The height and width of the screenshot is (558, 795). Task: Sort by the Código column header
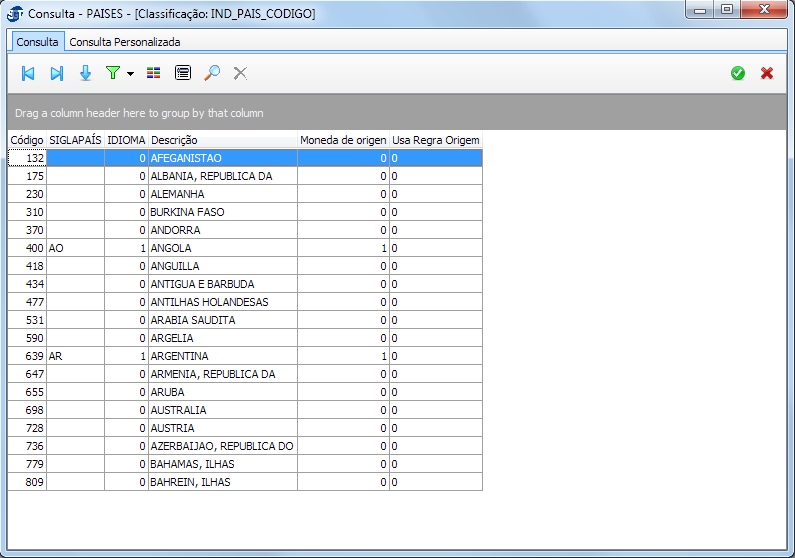point(27,140)
